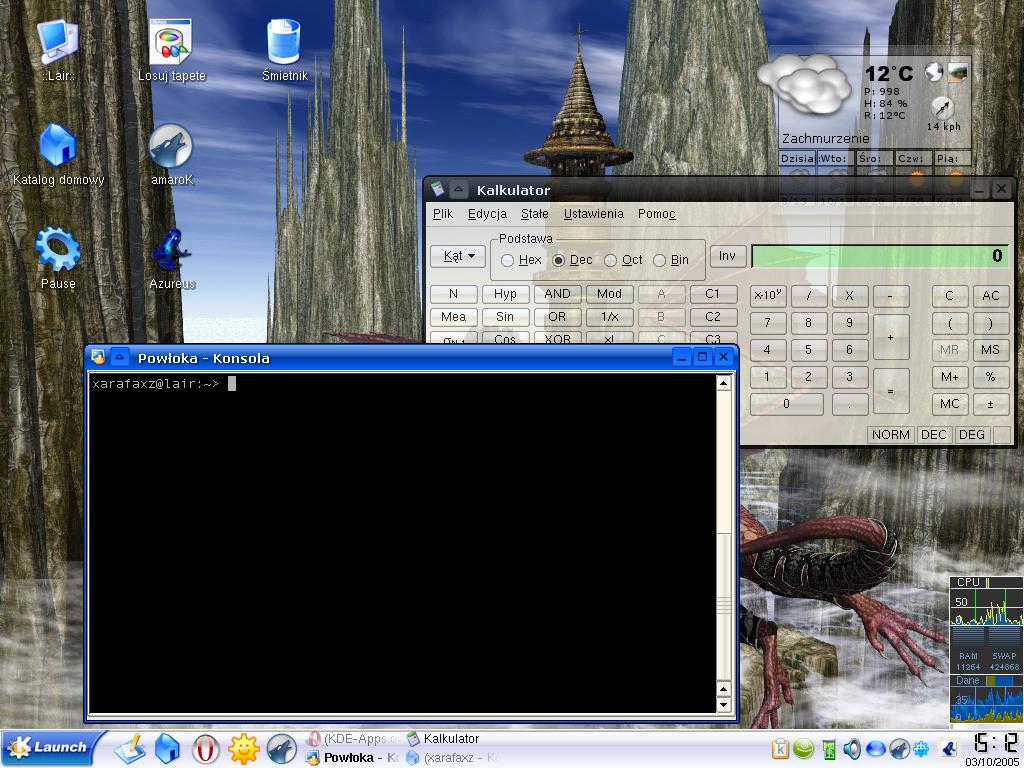This screenshot has width=1024, height=768.
Task: Launch Opera from the panel quick launcher
Action: [x=205, y=748]
